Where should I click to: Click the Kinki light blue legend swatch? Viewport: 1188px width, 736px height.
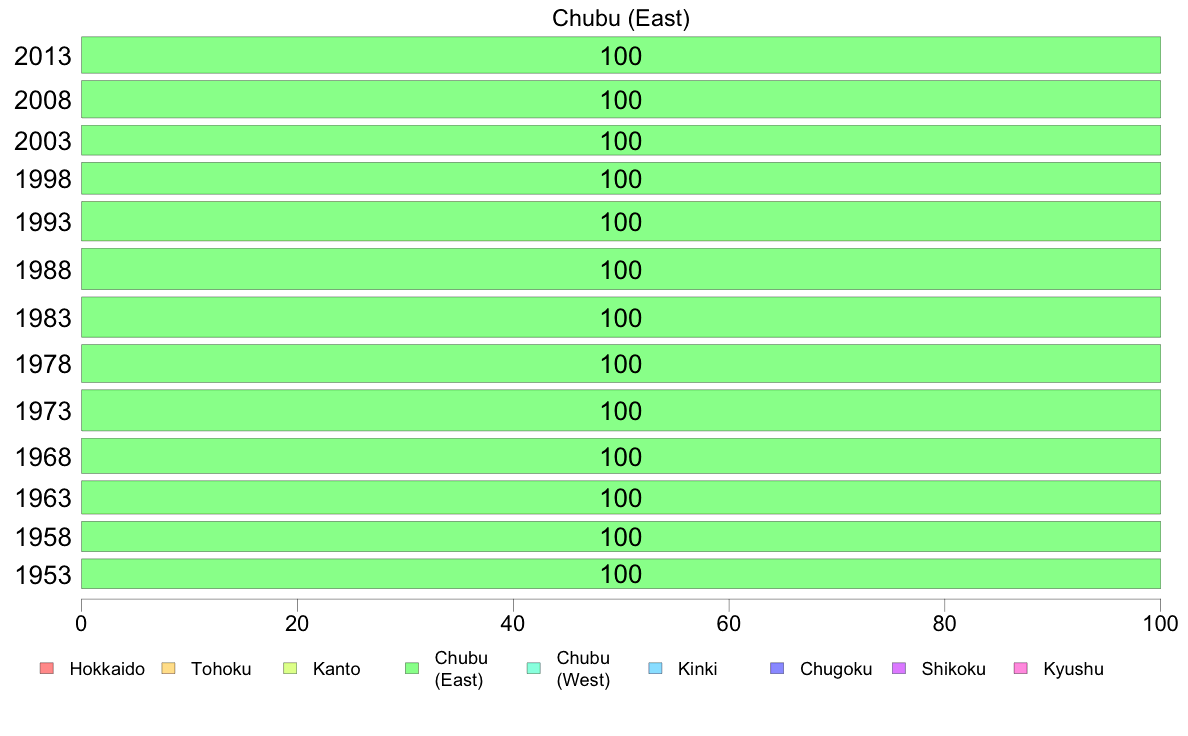[x=655, y=668]
